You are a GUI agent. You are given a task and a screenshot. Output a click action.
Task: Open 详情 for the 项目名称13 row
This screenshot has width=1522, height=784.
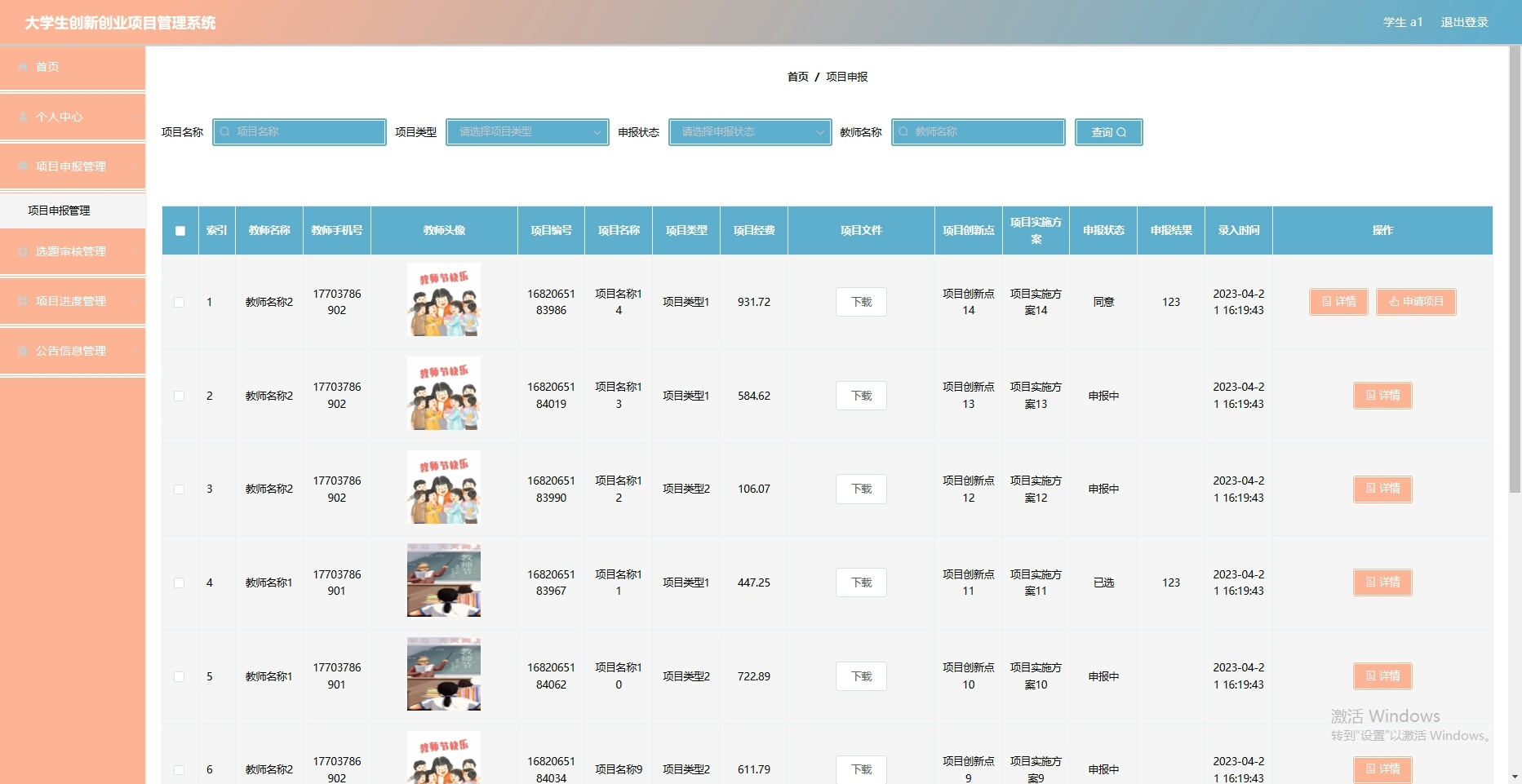[1382, 396]
